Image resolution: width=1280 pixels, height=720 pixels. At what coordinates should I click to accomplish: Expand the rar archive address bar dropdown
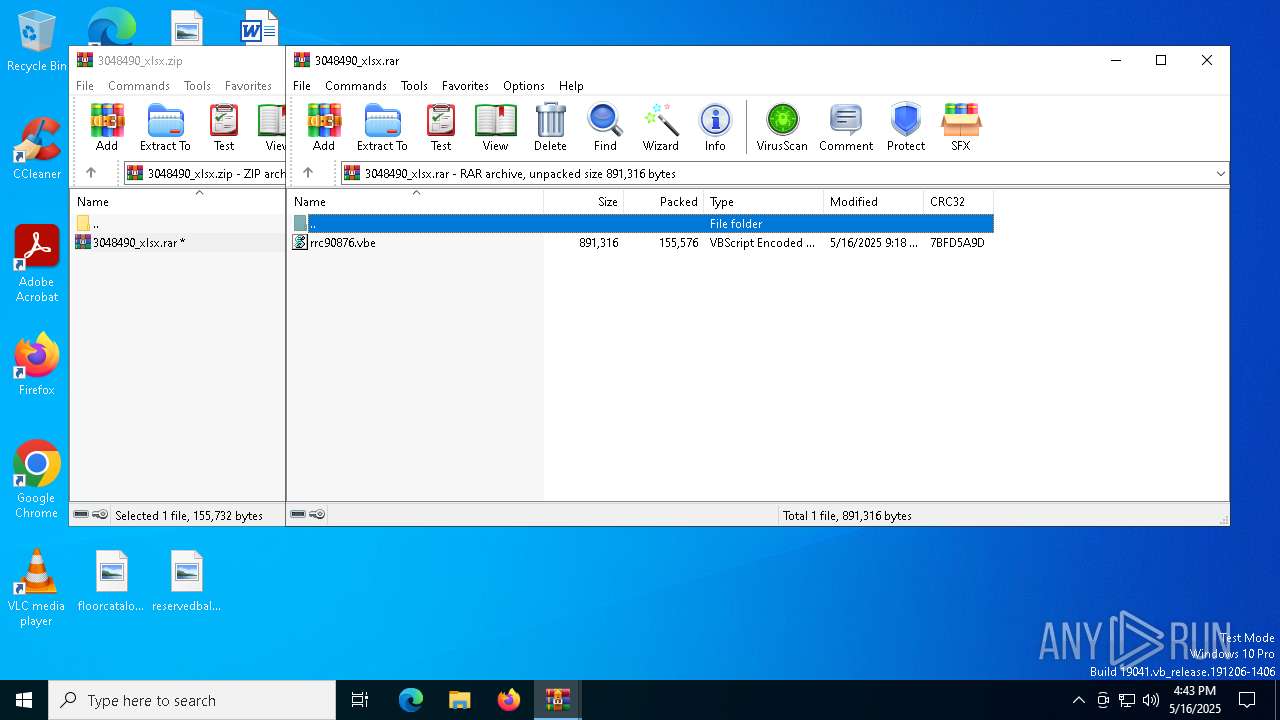tap(1220, 173)
